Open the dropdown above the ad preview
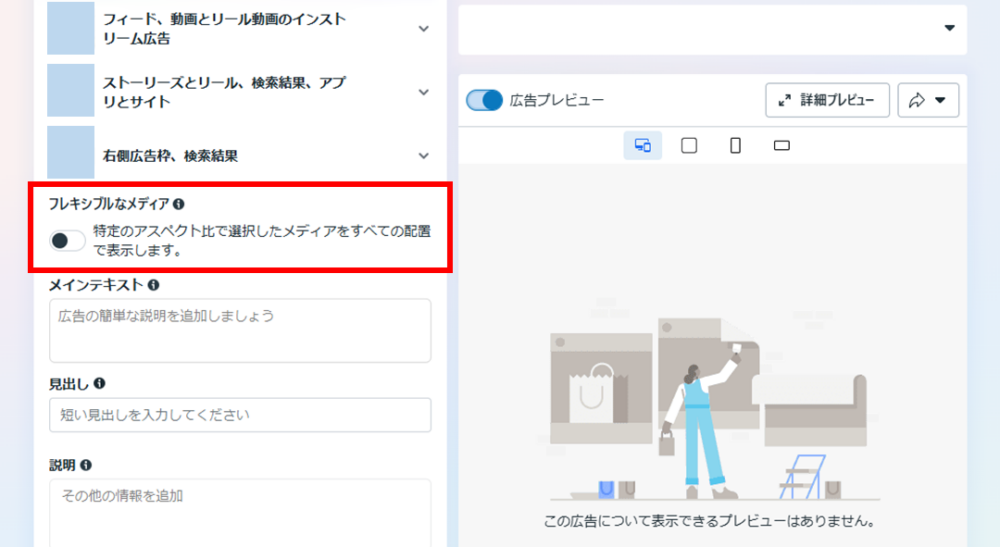The width and height of the screenshot is (1000, 547). (712, 29)
